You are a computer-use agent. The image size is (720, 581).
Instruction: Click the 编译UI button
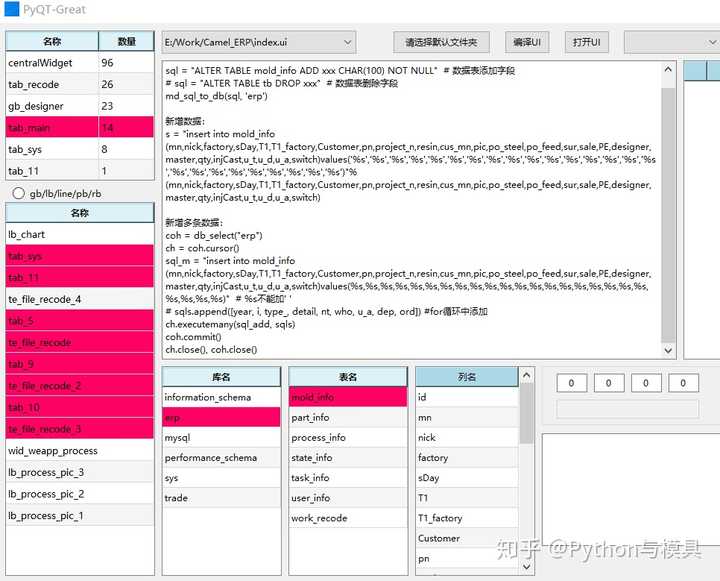pos(527,42)
